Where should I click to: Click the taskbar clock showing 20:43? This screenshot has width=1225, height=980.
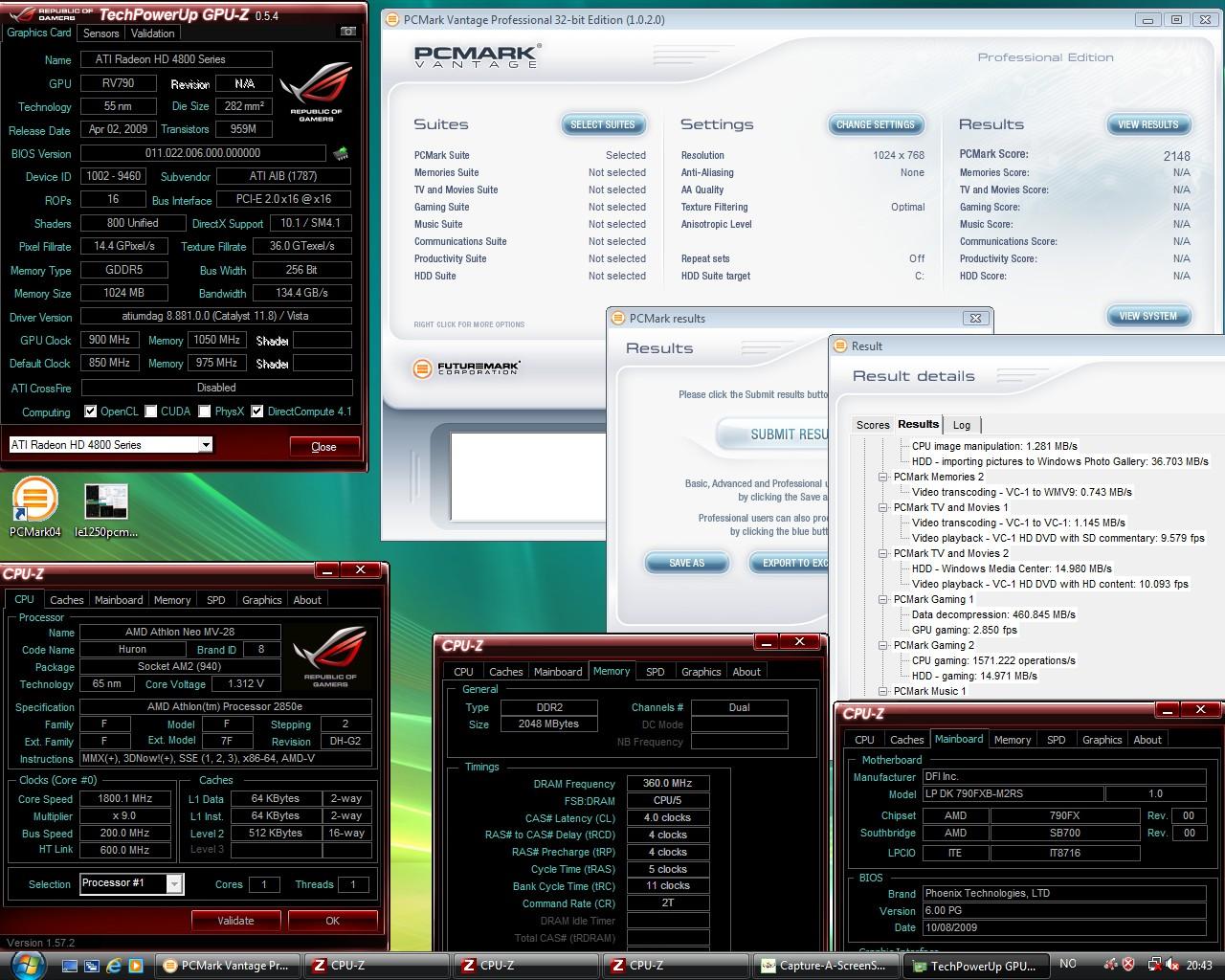click(1199, 965)
